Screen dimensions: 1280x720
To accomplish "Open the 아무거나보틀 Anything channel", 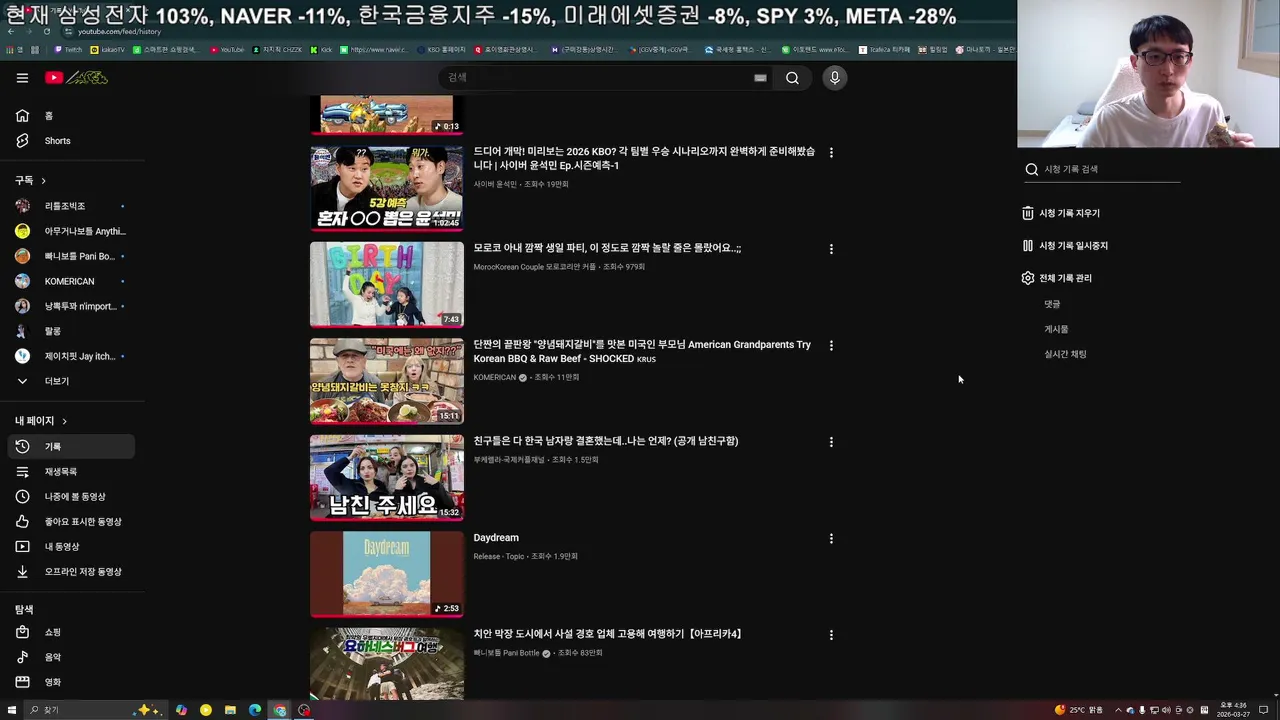I will 70,231.
